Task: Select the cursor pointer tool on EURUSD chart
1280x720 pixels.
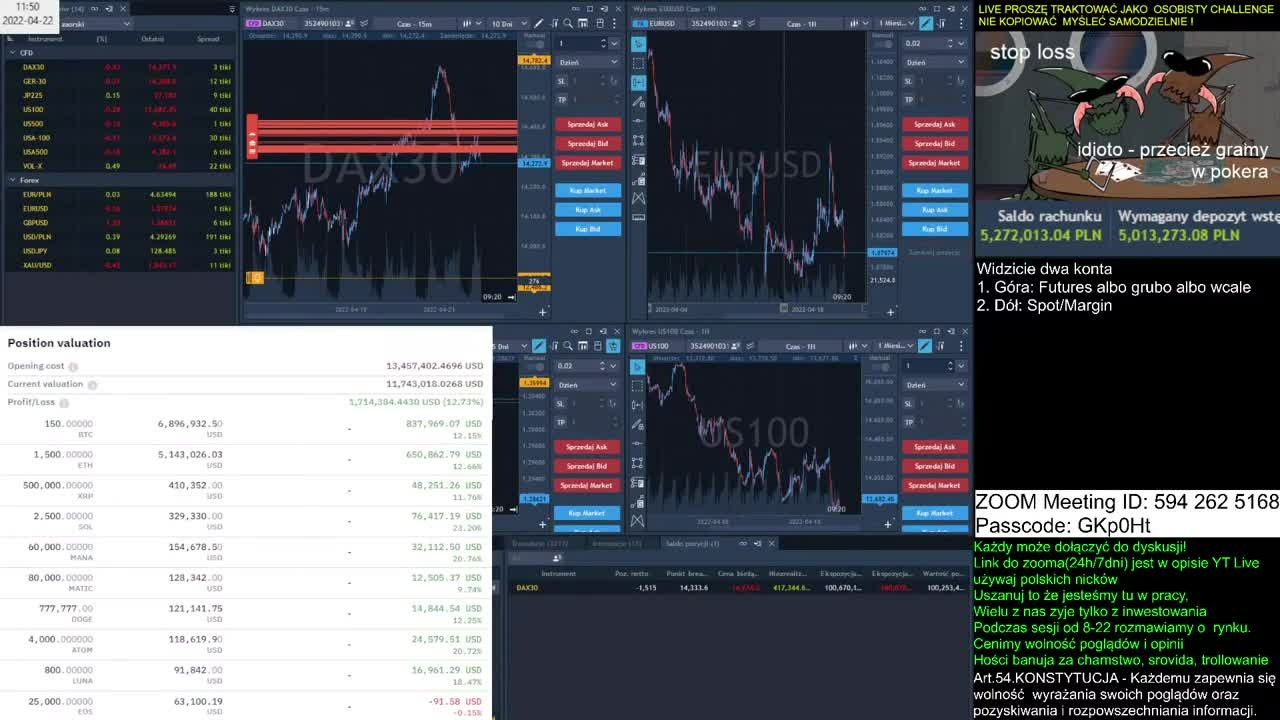Action: click(638, 43)
